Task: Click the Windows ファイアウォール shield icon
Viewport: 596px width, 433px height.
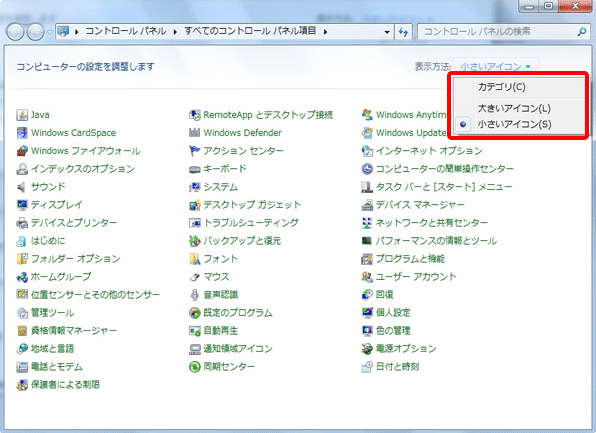Action: click(x=22, y=151)
